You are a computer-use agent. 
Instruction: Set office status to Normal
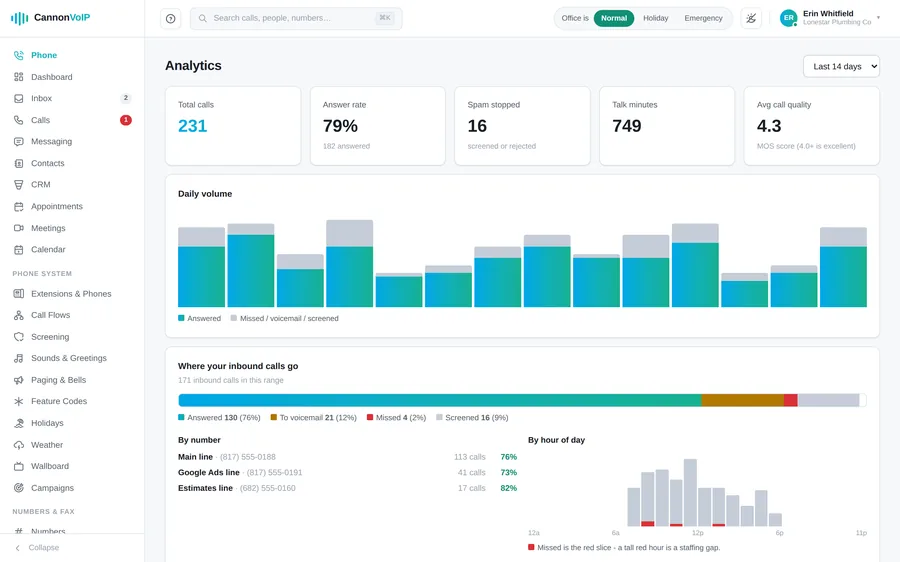614,18
